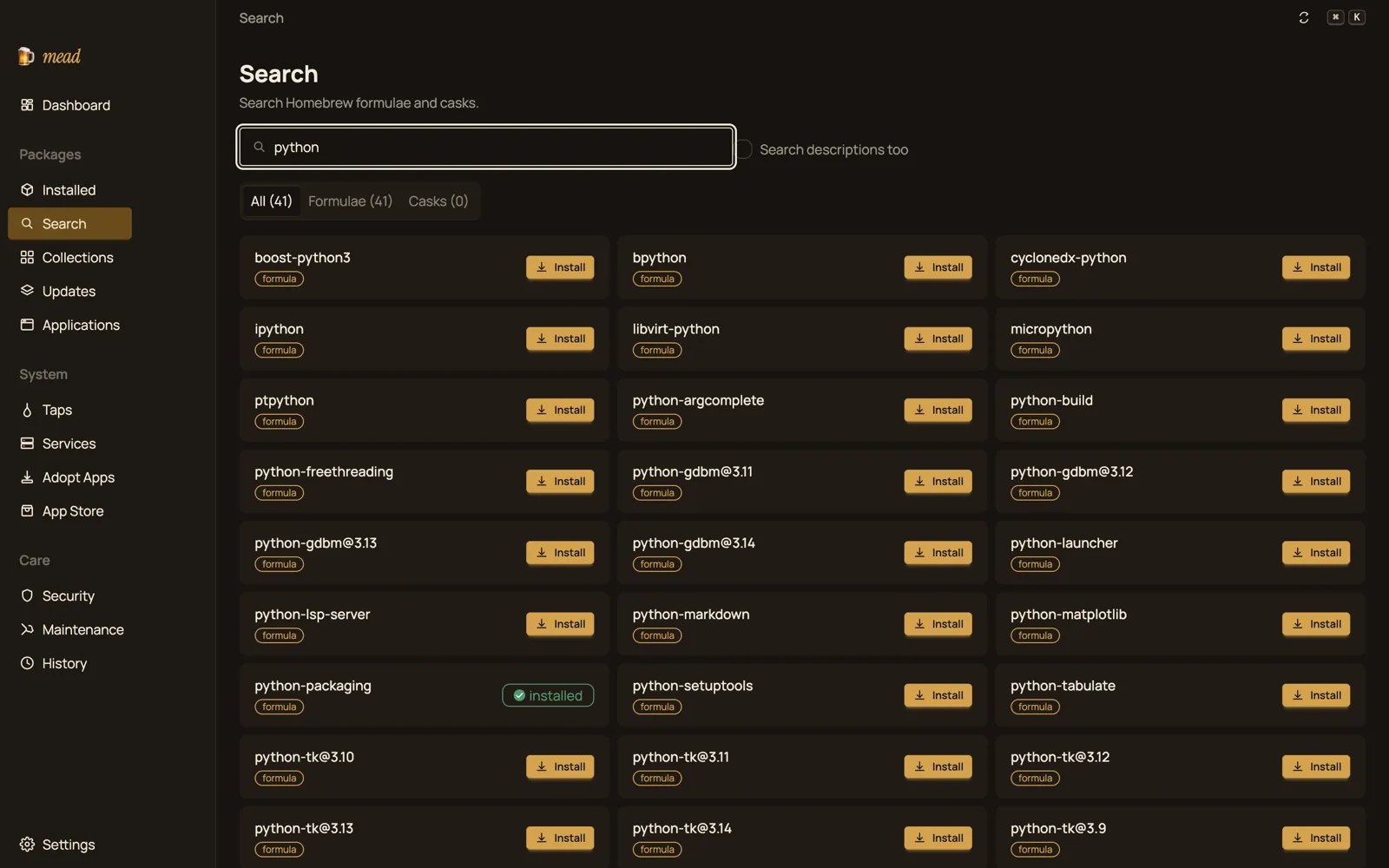Install python-tk@3.9
This screenshot has height=868, width=1389.
pos(1316,838)
